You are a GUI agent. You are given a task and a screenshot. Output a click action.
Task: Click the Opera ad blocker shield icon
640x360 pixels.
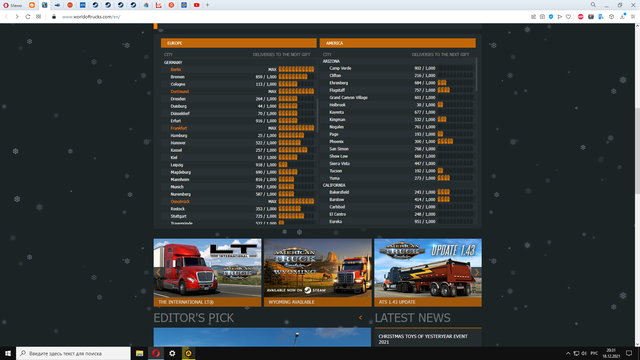click(551, 17)
